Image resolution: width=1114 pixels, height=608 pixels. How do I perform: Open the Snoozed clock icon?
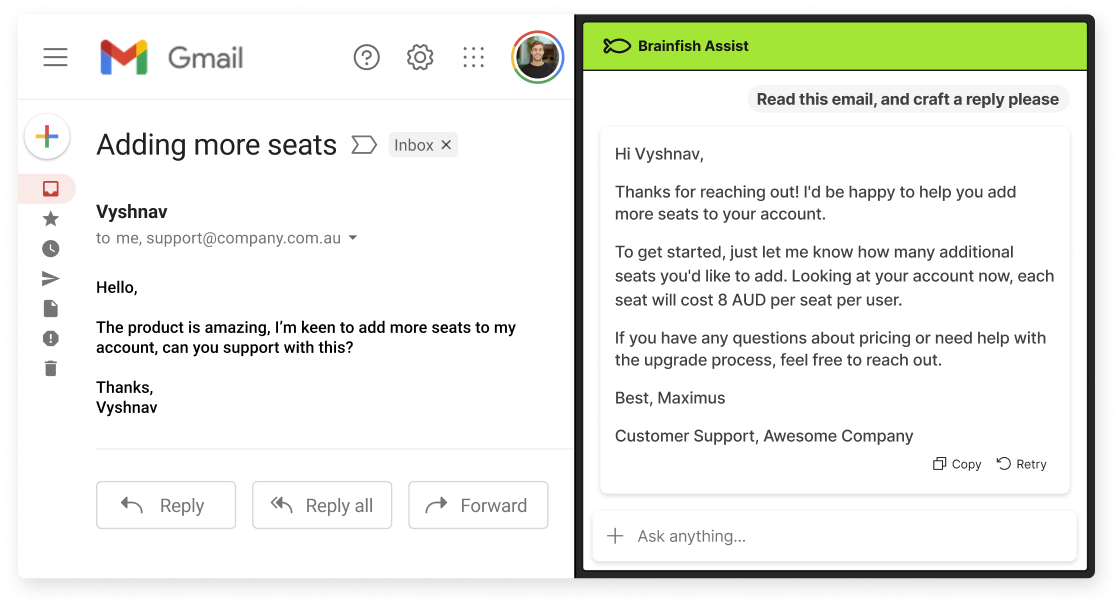50,248
